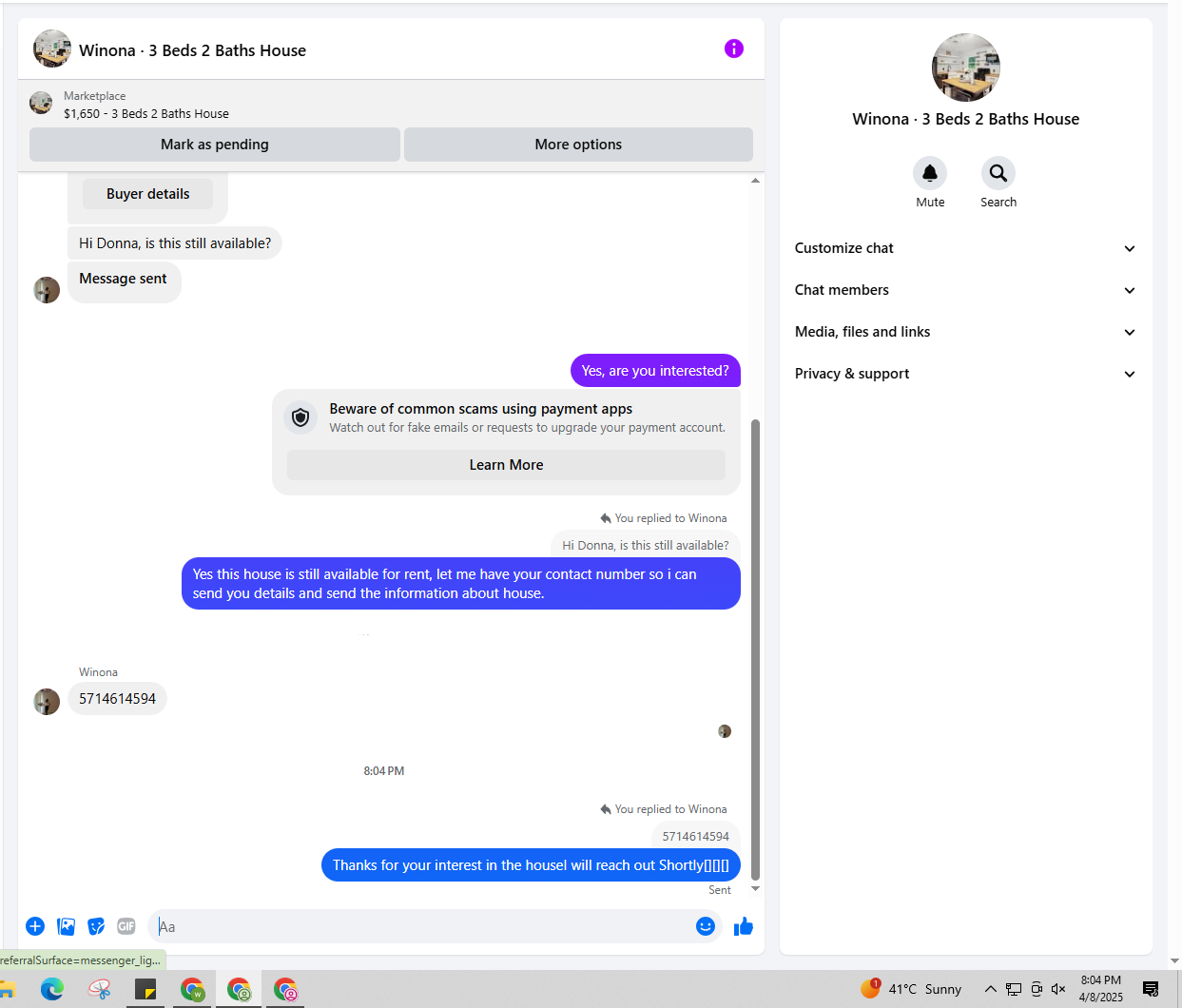Send a thumbs-up like
Image resolution: width=1182 pixels, height=1008 pixels.
(744, 926)
